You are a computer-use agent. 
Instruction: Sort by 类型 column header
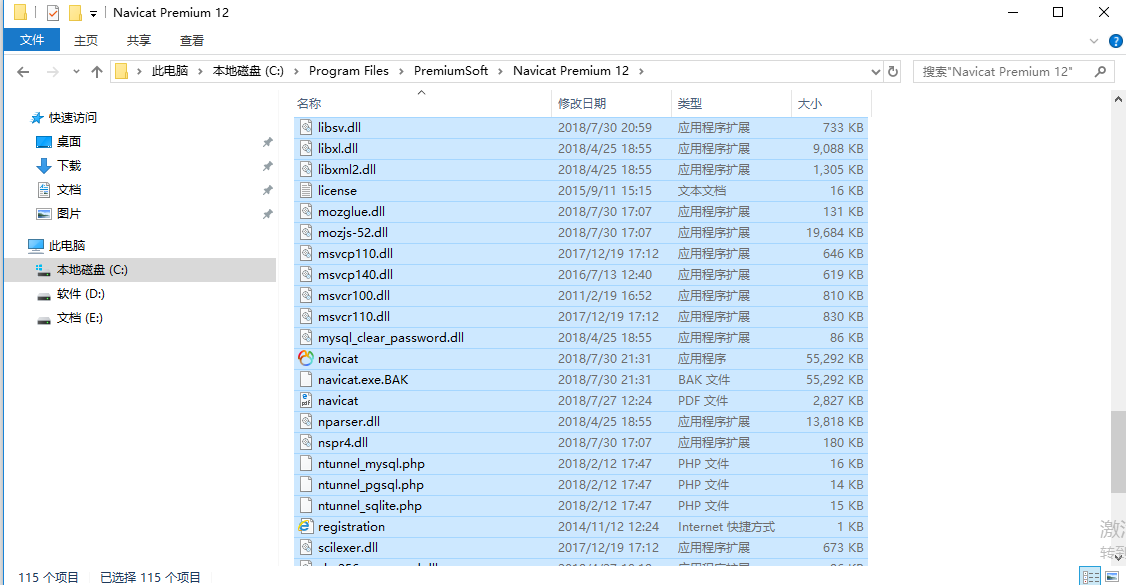[731, 103]
